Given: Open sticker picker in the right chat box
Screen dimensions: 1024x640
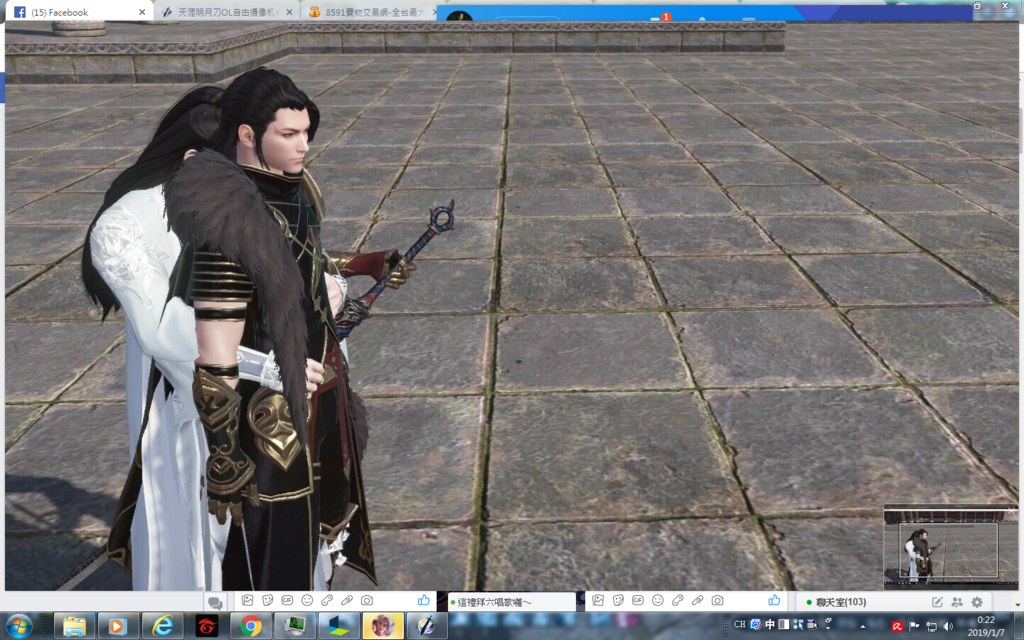Looking at the screenshot, I should point(618,600).
